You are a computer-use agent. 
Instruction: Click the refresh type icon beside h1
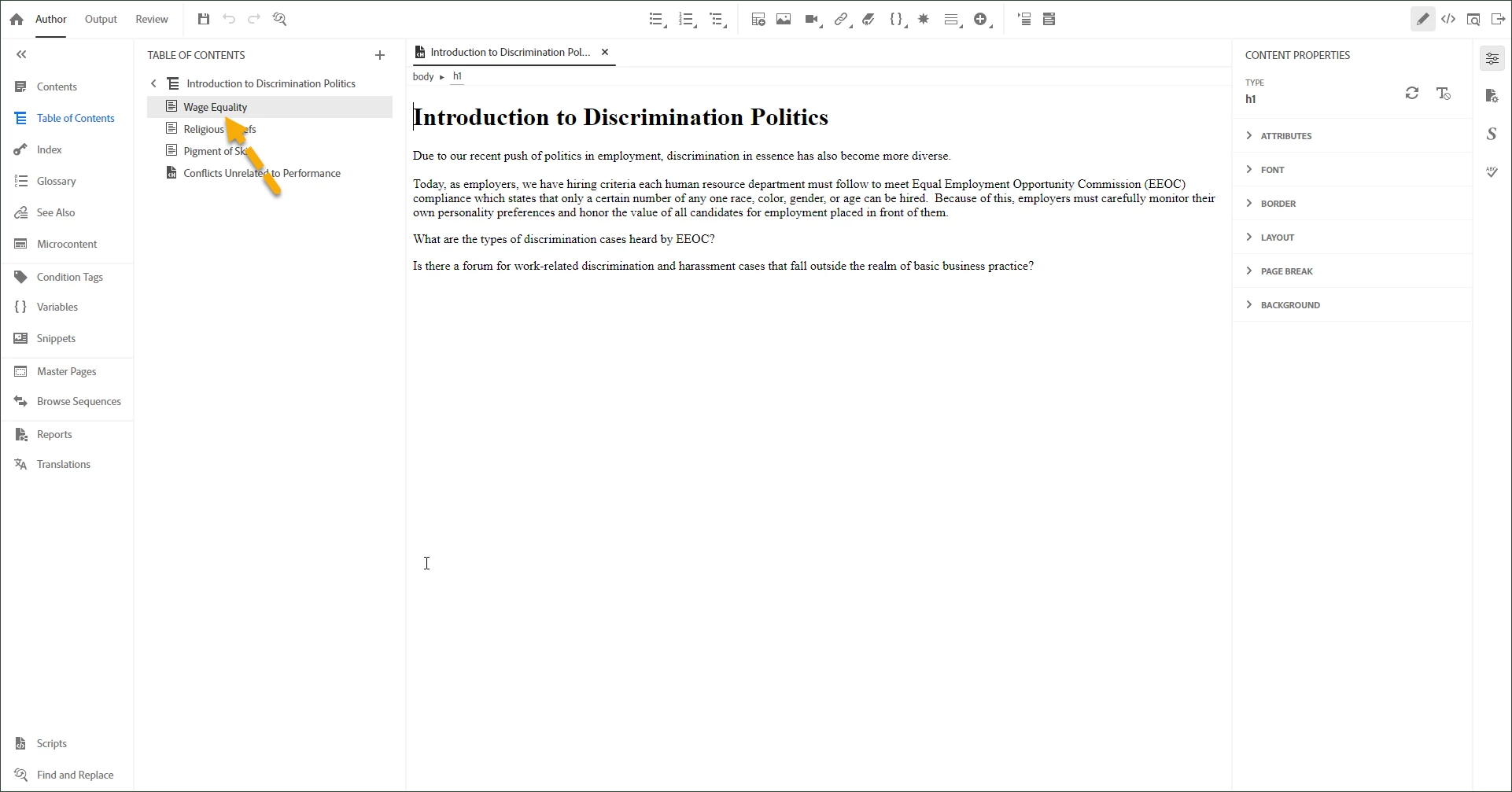click(1412, 94)
